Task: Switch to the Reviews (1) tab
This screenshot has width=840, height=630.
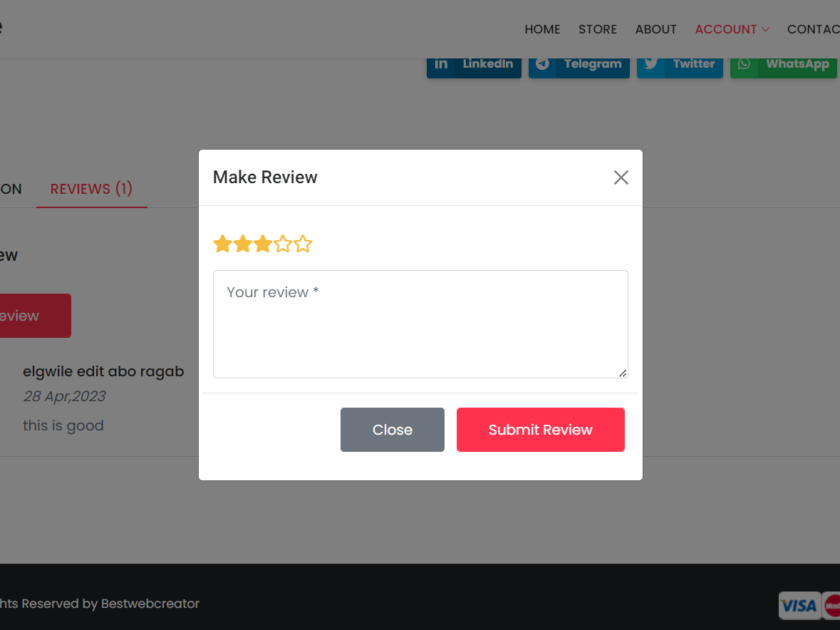Action: click(x=91, y=188)
